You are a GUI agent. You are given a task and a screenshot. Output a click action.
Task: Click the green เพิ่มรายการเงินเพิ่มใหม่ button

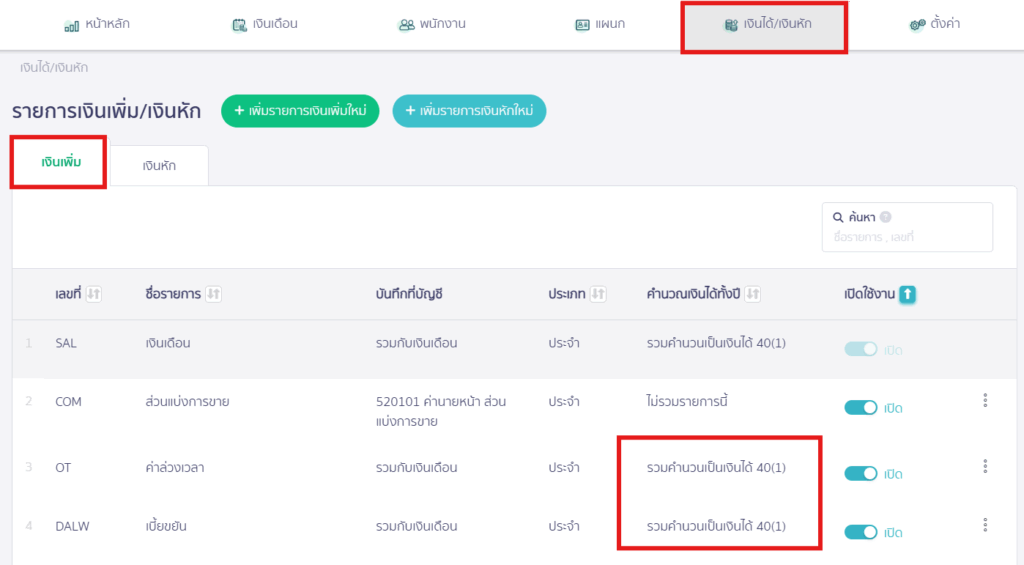click(300, 110)
